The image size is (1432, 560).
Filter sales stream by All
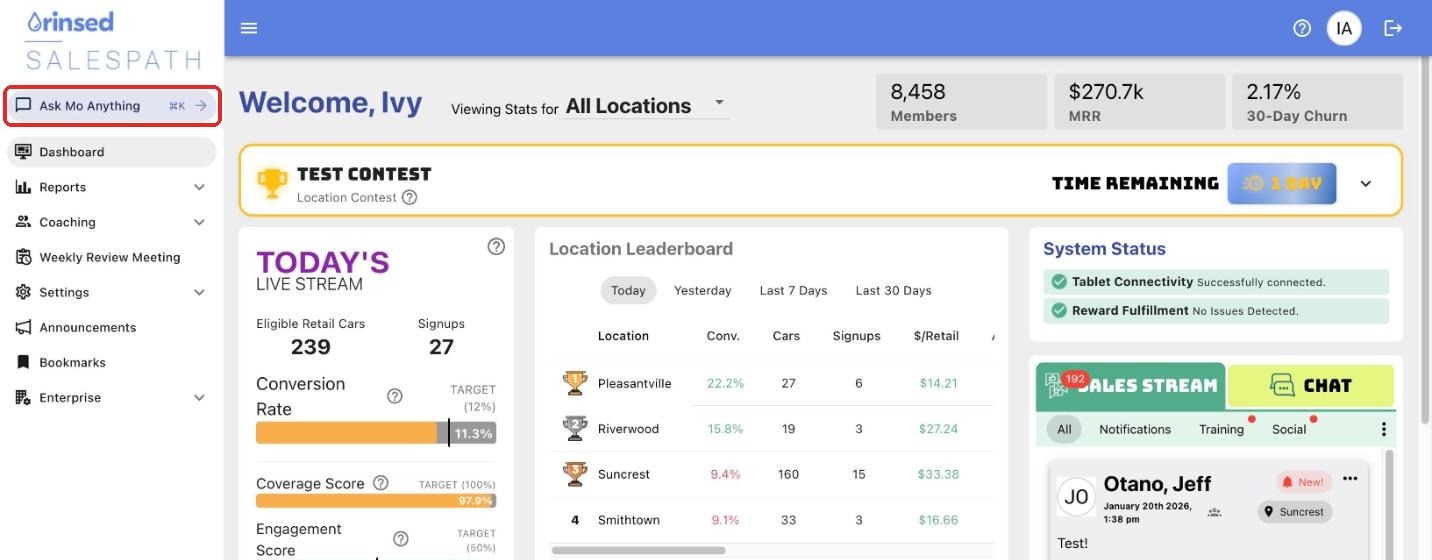coord(1064,429)
